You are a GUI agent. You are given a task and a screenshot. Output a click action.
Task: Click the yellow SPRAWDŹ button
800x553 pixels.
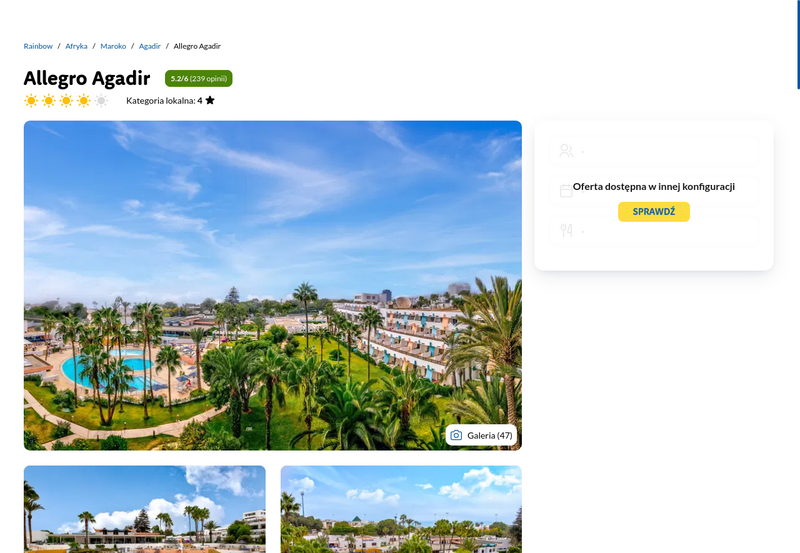tap(654, 212)
